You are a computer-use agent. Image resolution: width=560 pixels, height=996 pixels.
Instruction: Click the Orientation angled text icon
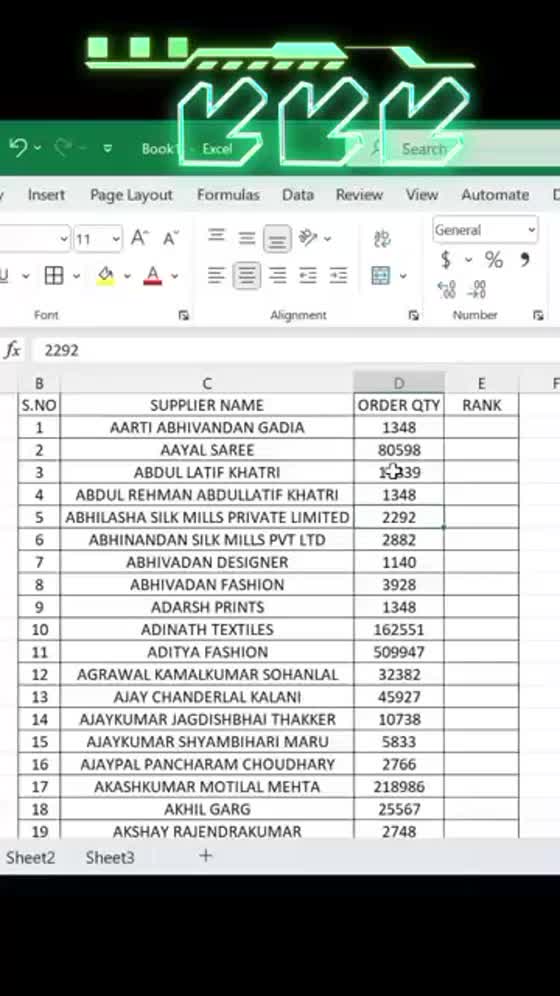point(309,238)
